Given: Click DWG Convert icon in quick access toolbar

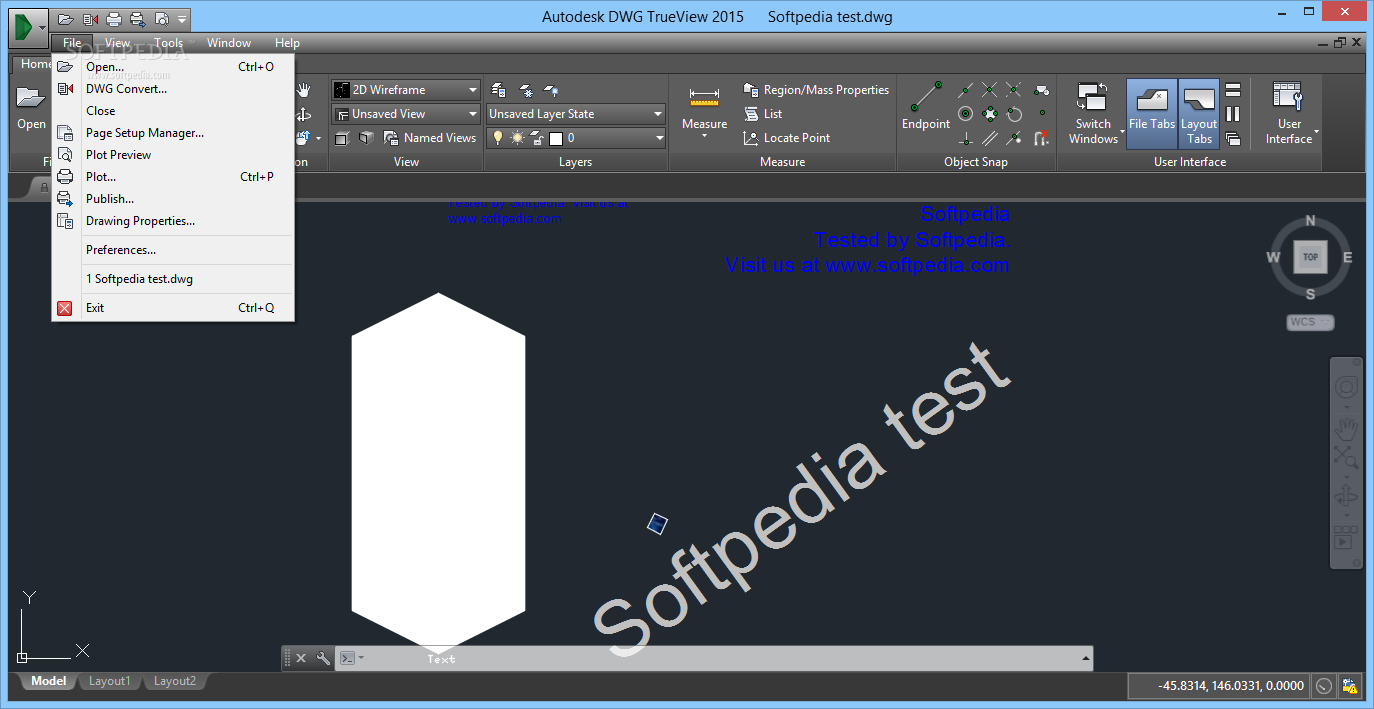Looking at the screenshot, I should pyautogui.click(x=90, y=19).
